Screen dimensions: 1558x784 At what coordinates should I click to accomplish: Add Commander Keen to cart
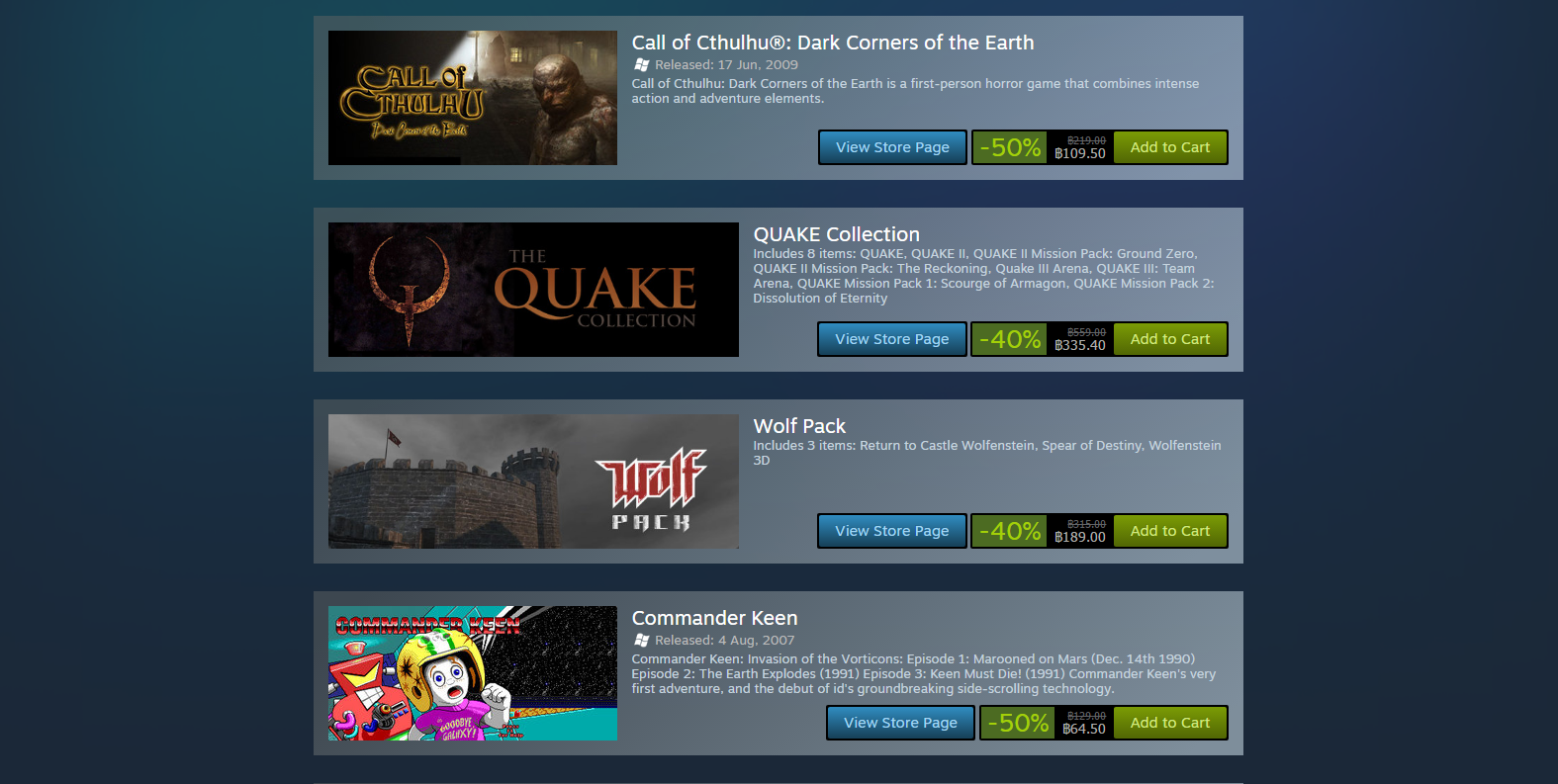pos(1170,723)
